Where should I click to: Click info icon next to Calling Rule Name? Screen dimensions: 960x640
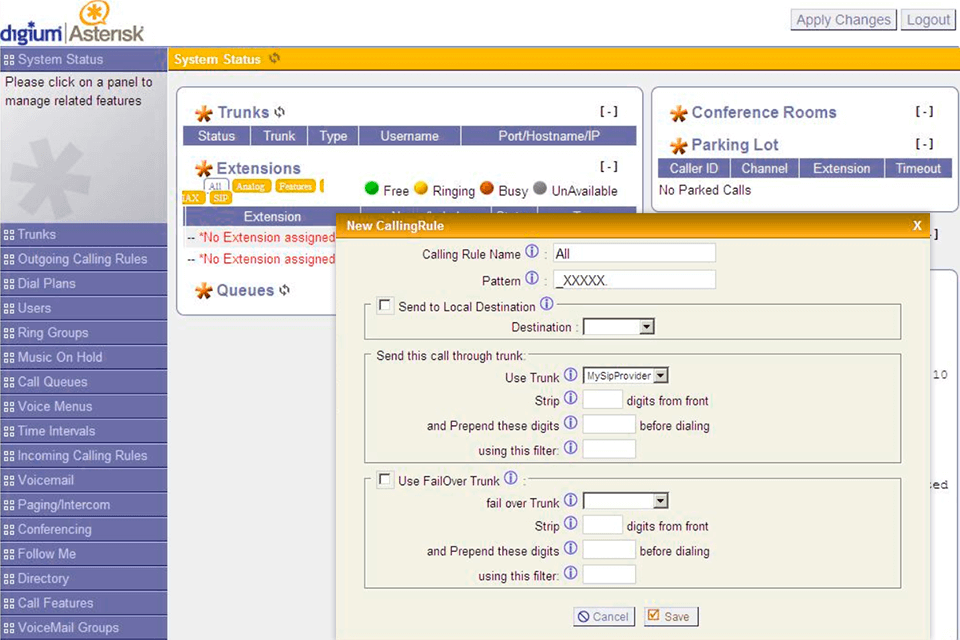click(532, 253)
